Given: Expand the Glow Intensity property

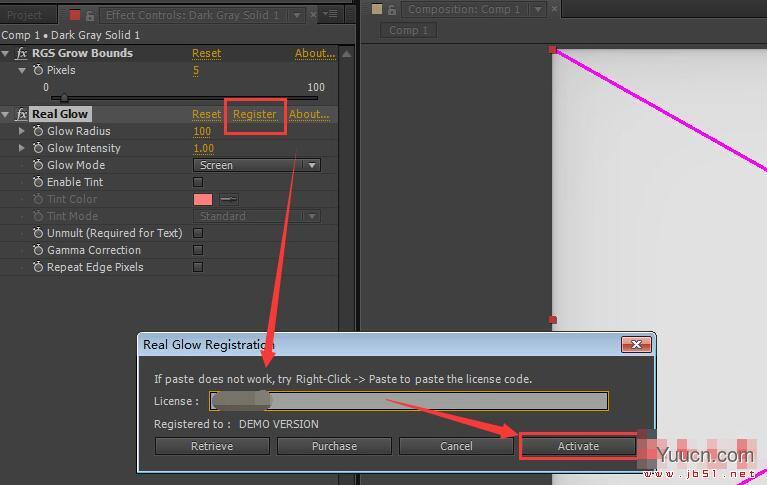Looking at the screenshot, I should click(x=22, y=148).
